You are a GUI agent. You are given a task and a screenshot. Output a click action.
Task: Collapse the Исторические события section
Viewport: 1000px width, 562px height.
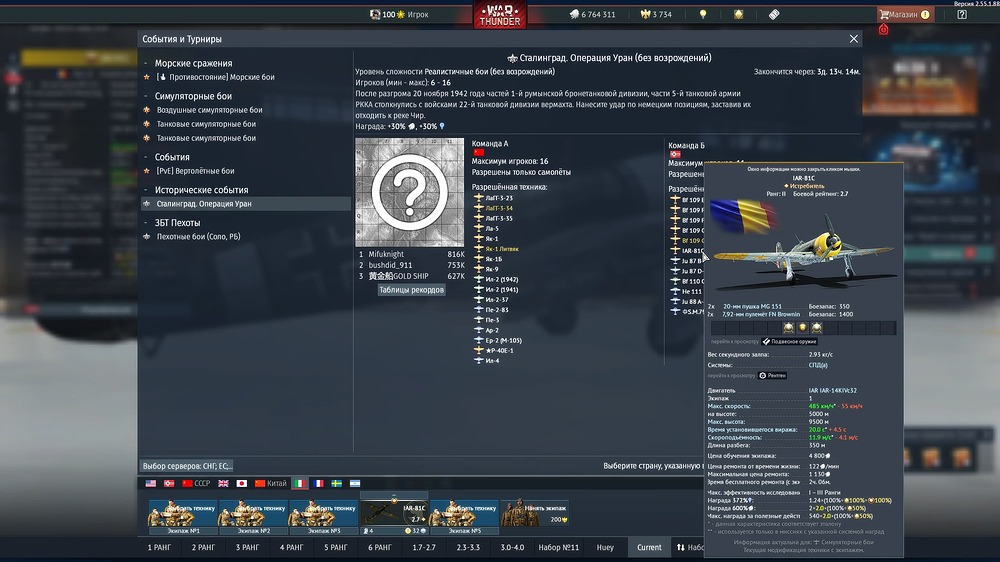146,190
